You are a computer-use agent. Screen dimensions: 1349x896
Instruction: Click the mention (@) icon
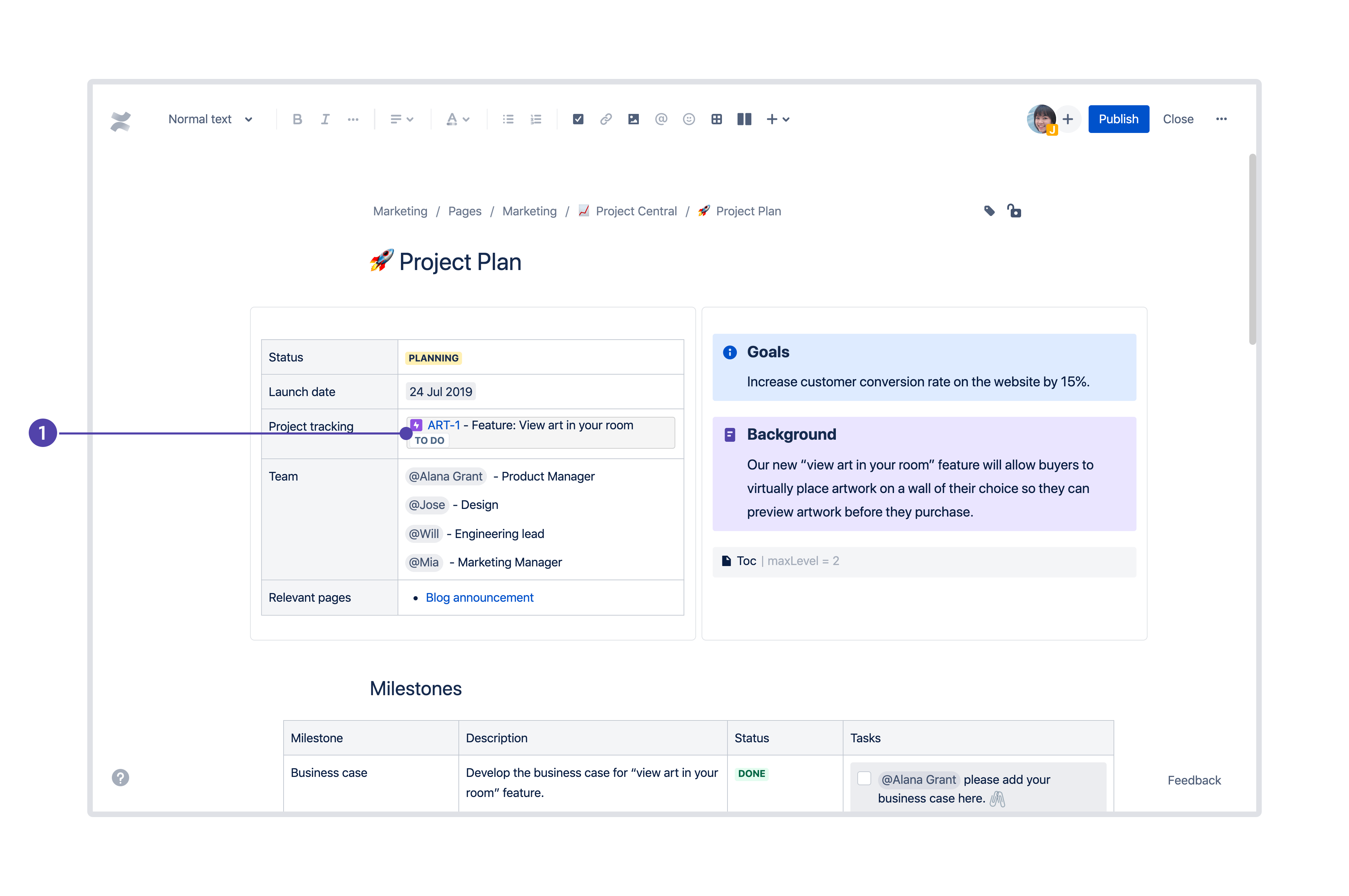[661, 119]
